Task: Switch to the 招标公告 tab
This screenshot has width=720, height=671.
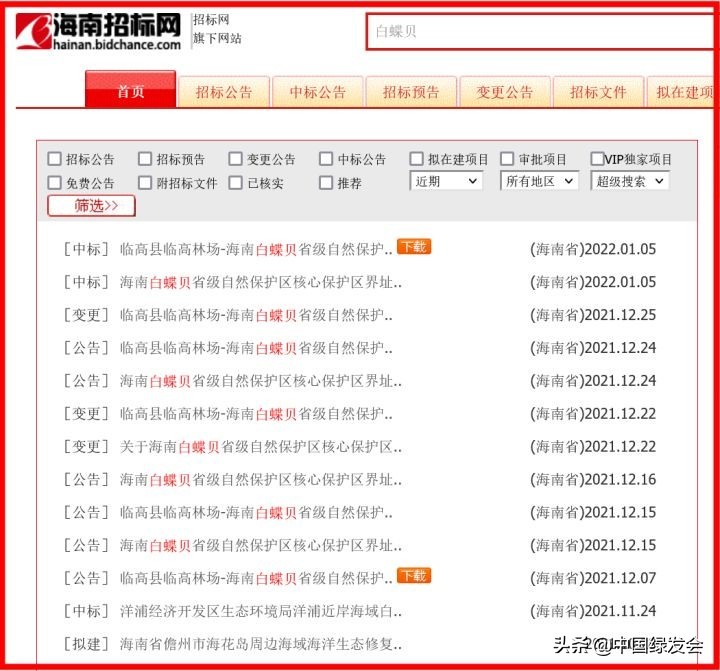Action: coord(224,92)
